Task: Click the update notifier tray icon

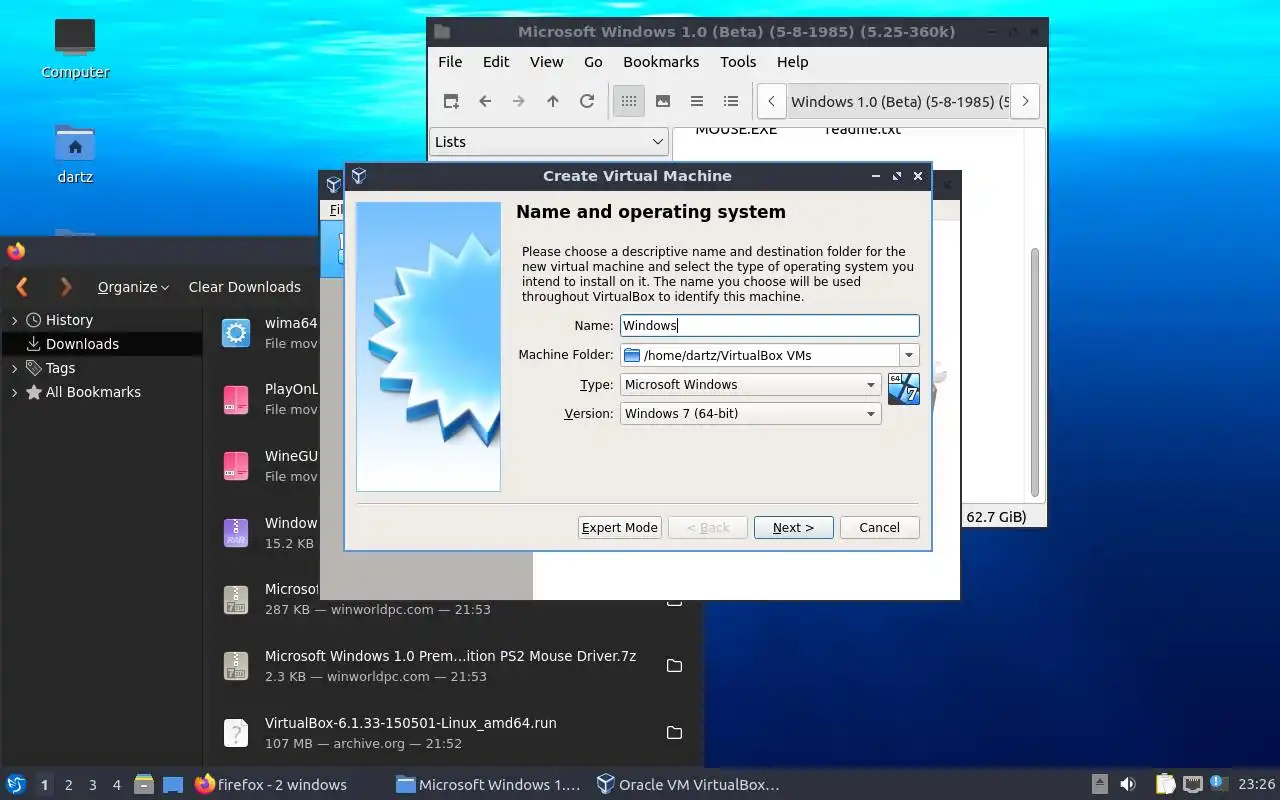Action: [x=1219, y=784]
